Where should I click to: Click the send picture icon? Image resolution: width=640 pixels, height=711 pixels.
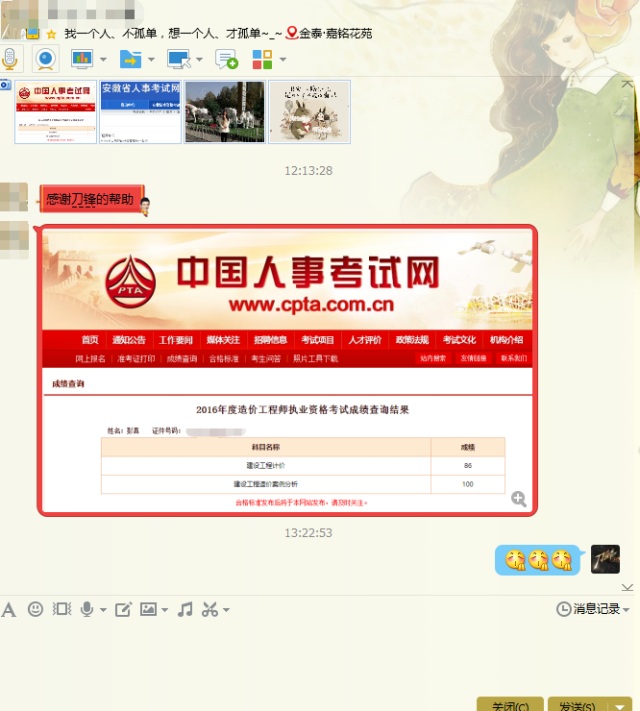148,609
